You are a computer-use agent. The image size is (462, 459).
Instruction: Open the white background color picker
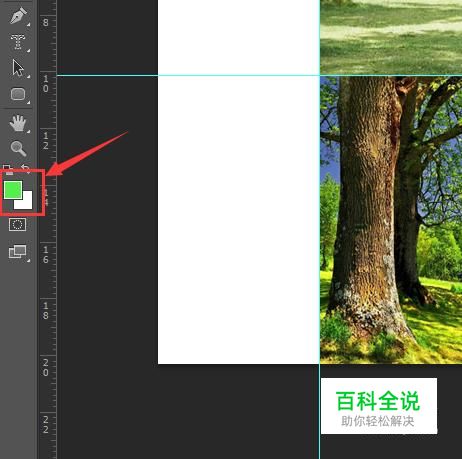pyautogui.click(x=27, y=203)
